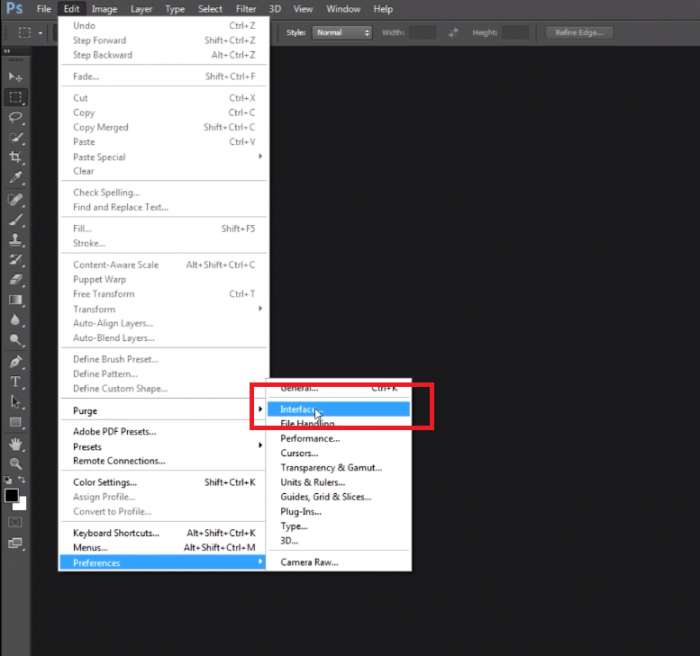Select the Crop tool
Viewport: 700px width, 656px height.
point(15,158)
